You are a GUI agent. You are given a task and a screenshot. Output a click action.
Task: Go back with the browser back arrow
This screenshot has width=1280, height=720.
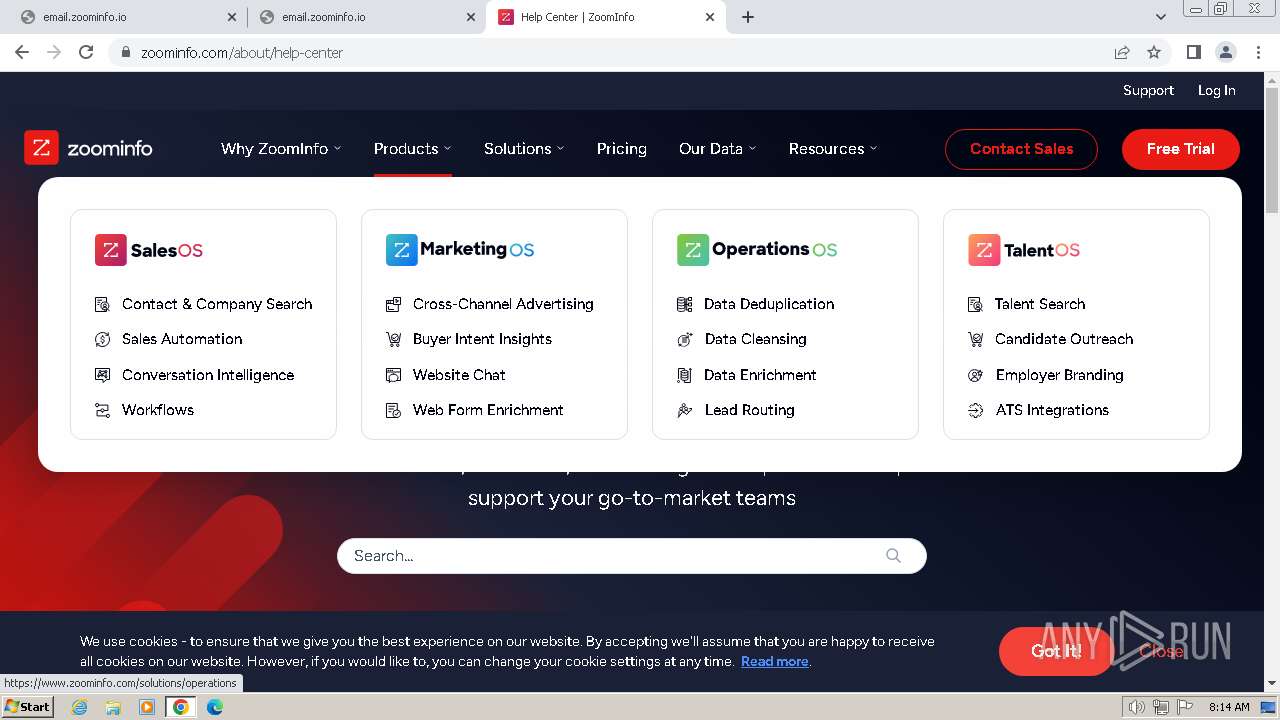point(22,52)
